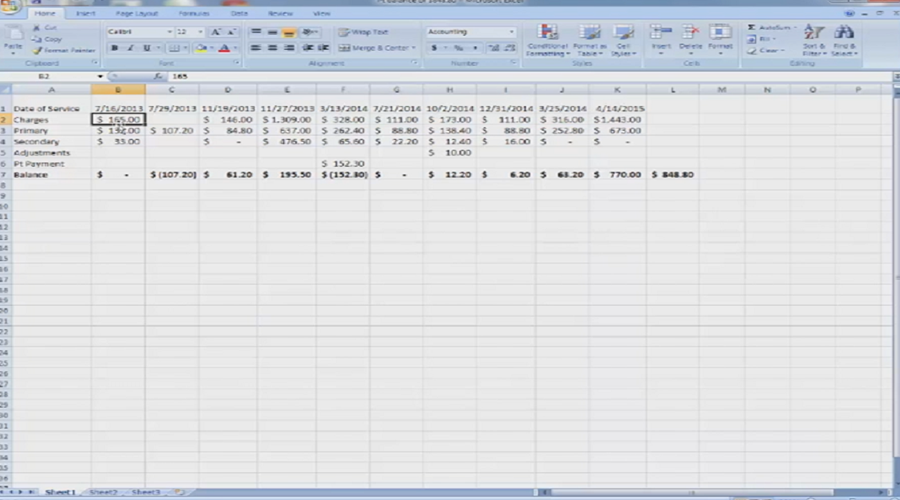This screenshot has height=500, width=900.
Task: Expand the Borders dropdown arrow
Action: tap(185, 48)
